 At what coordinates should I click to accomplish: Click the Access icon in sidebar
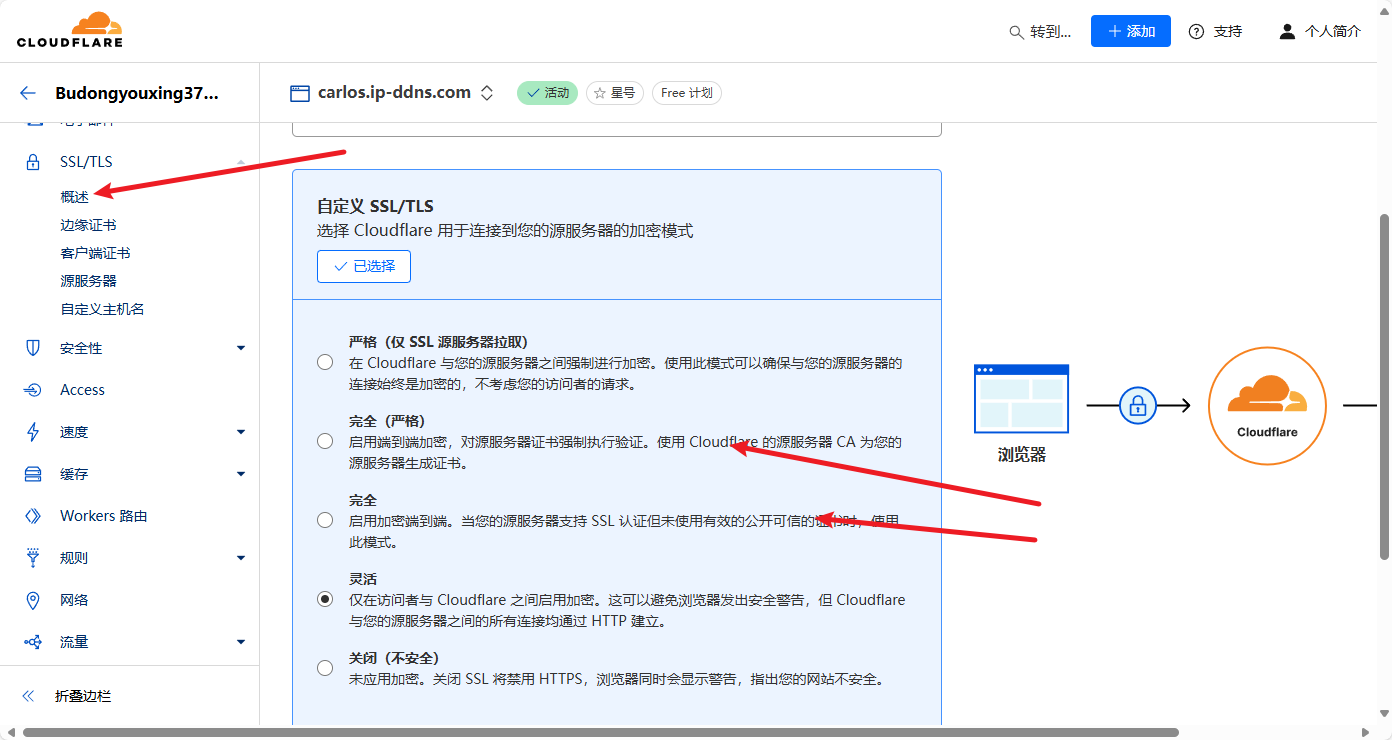click(x=33, y=390)
